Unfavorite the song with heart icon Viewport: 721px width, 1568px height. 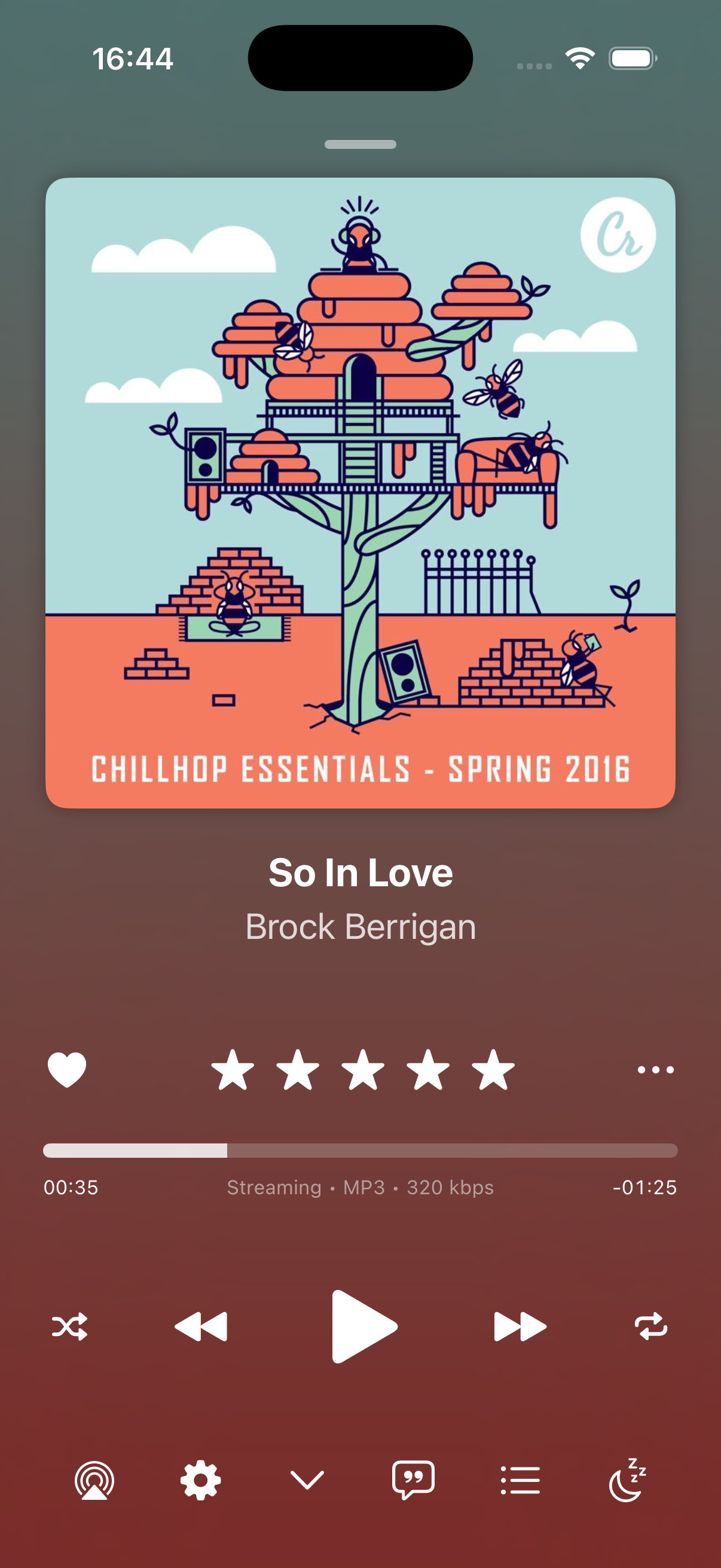[x=67, y=1069]
